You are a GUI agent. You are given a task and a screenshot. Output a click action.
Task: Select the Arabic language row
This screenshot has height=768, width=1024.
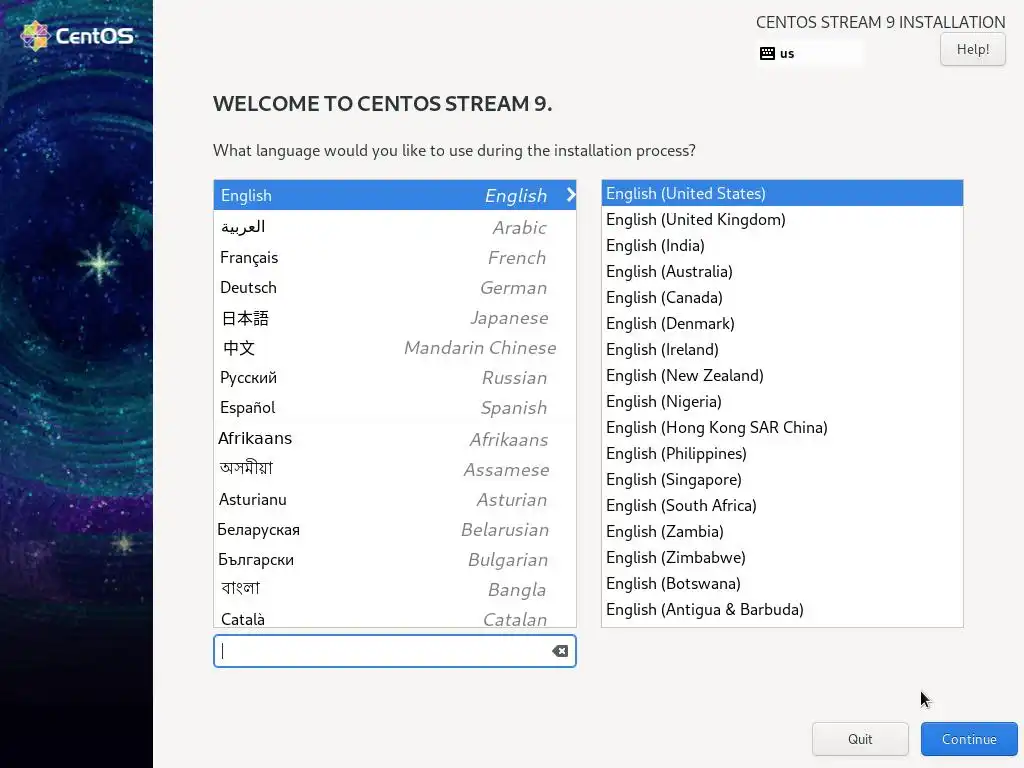point(394,227)
